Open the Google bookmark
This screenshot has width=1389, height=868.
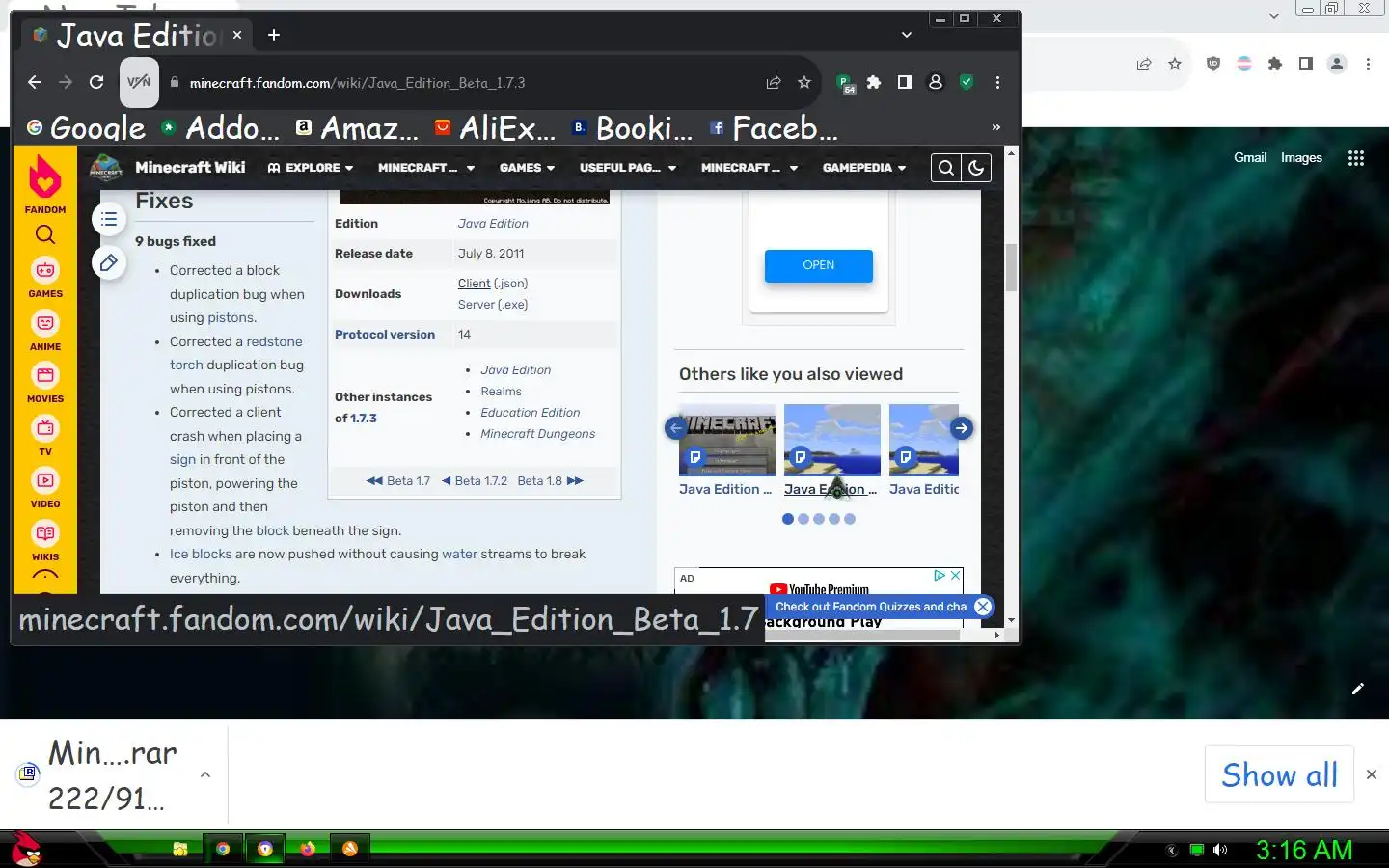(86, 128)
